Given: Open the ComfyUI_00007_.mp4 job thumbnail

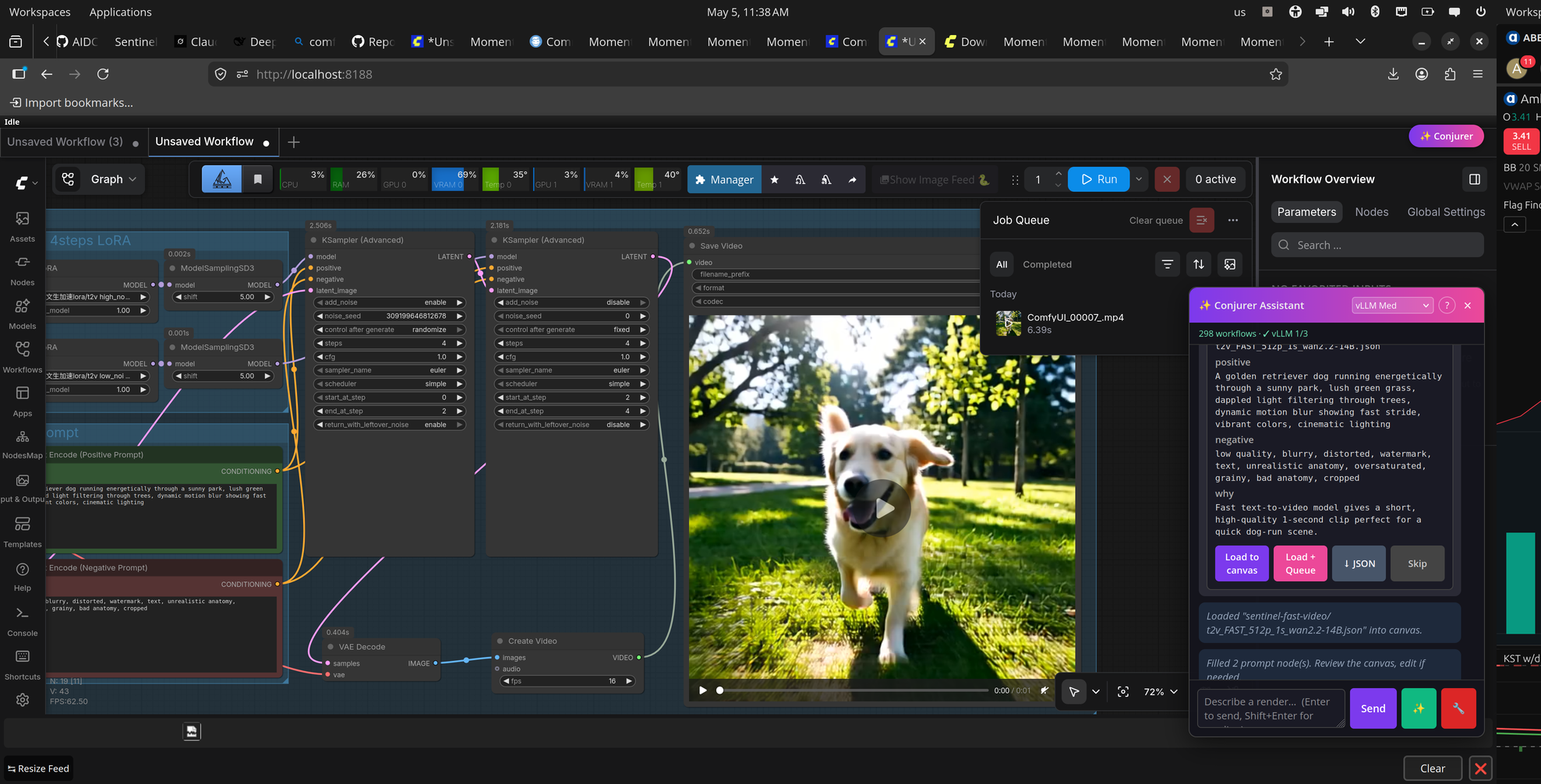Looking at the screenshot, I should 1009,323.
